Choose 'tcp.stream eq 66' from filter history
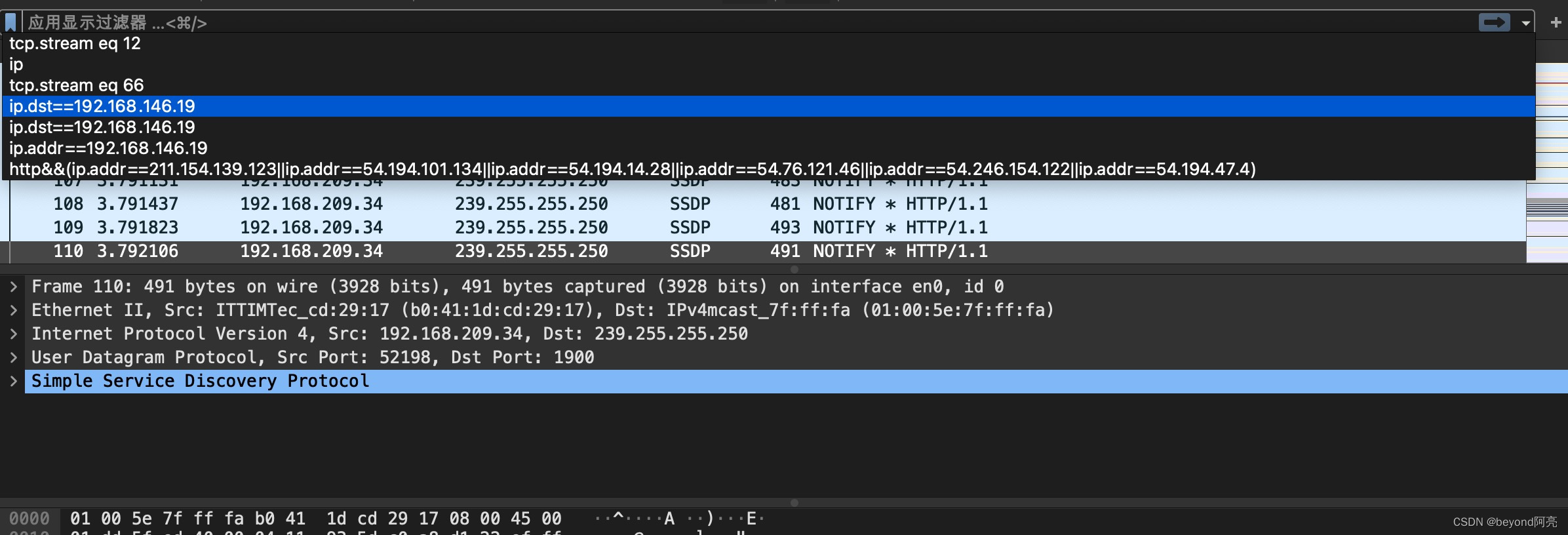This screenshot has width=1568, height=535. click(x=769, y=85)
